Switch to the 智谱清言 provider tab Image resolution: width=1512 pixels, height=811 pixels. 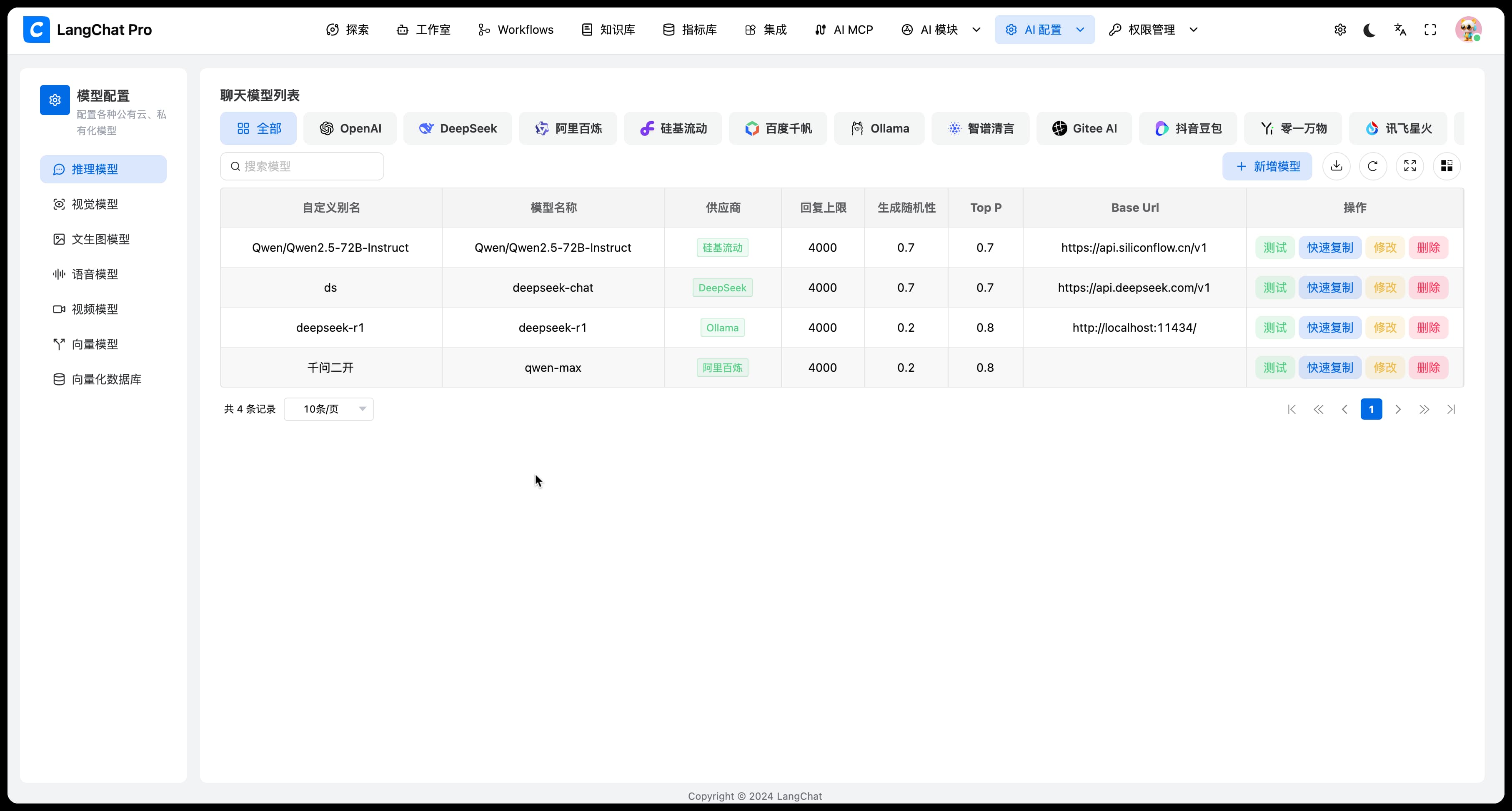pyautogui.click(x=980, y=128)
